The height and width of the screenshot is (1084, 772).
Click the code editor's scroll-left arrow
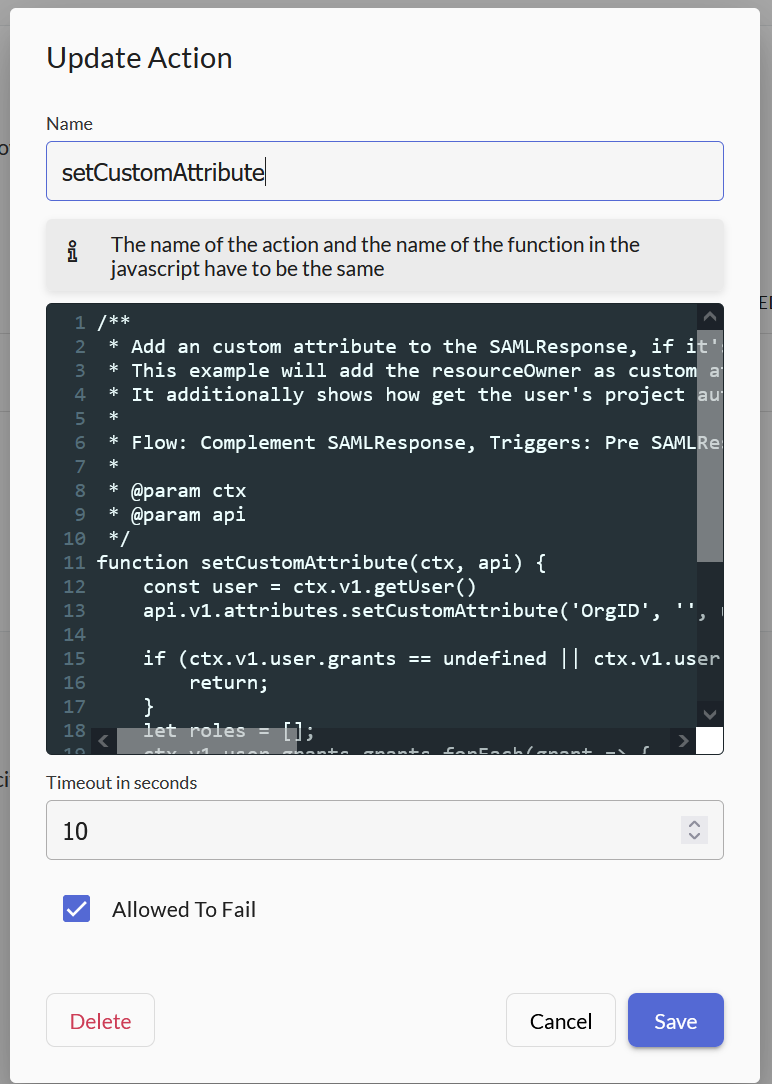(x=103, y=741)
